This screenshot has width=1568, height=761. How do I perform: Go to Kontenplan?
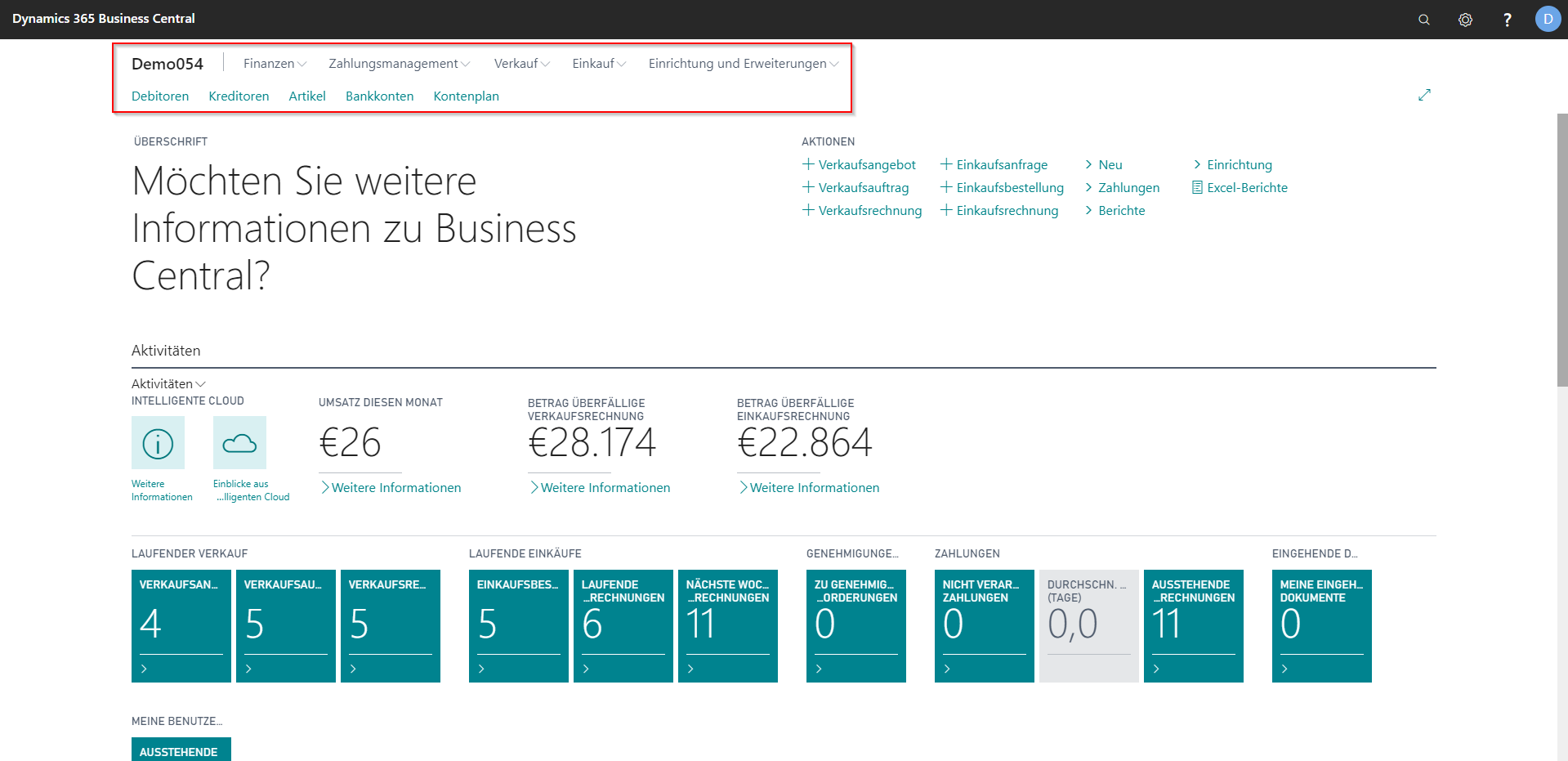pyautogui.click(x=466, y=96)
